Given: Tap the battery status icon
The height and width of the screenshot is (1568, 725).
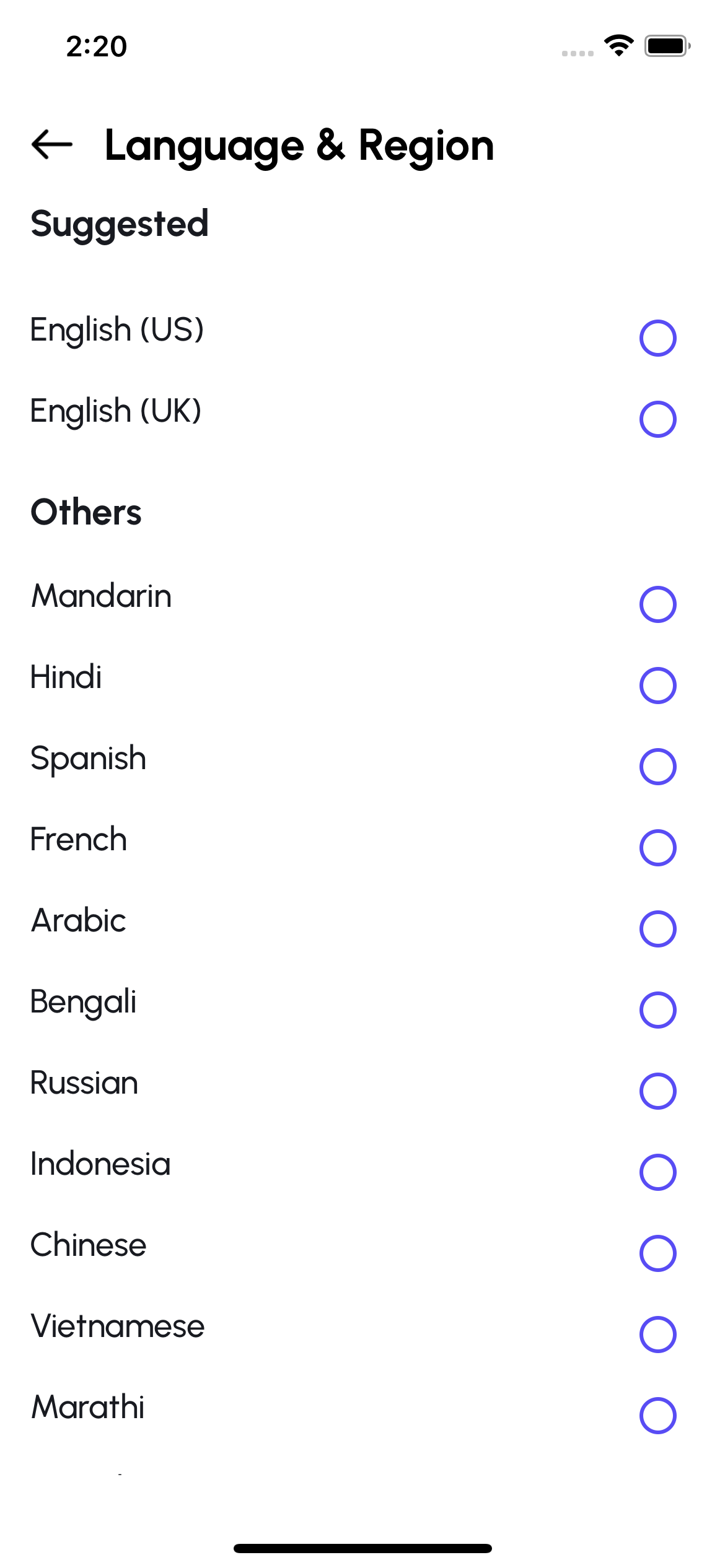Looking at the screenshot, I should tap(667, 46).
